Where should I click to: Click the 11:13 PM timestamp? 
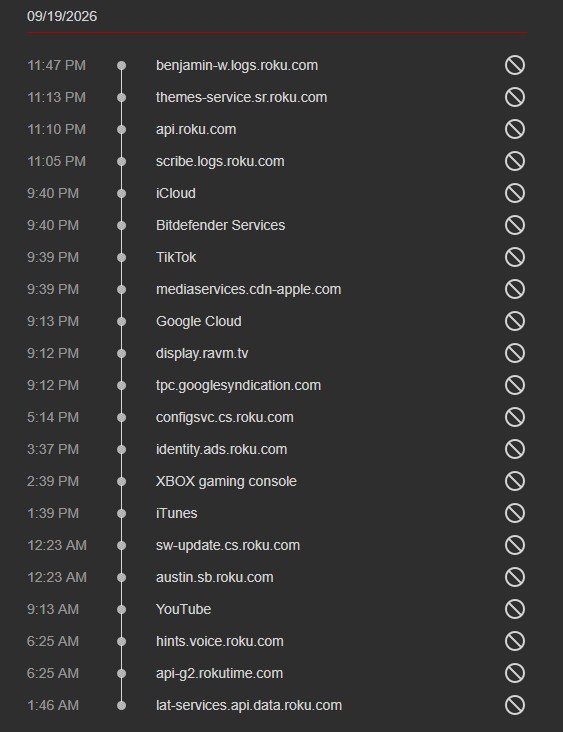tap(56, 97)
